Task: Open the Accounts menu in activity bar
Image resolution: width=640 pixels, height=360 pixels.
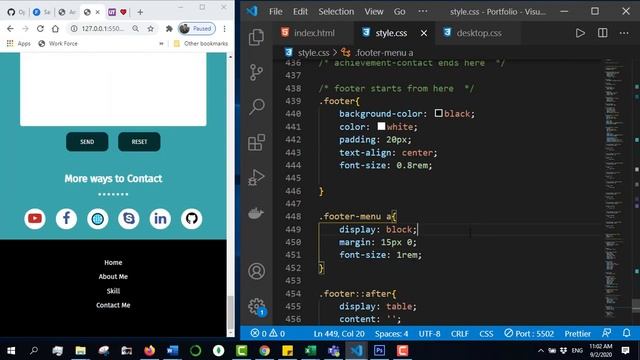Action: pos(256,271)
